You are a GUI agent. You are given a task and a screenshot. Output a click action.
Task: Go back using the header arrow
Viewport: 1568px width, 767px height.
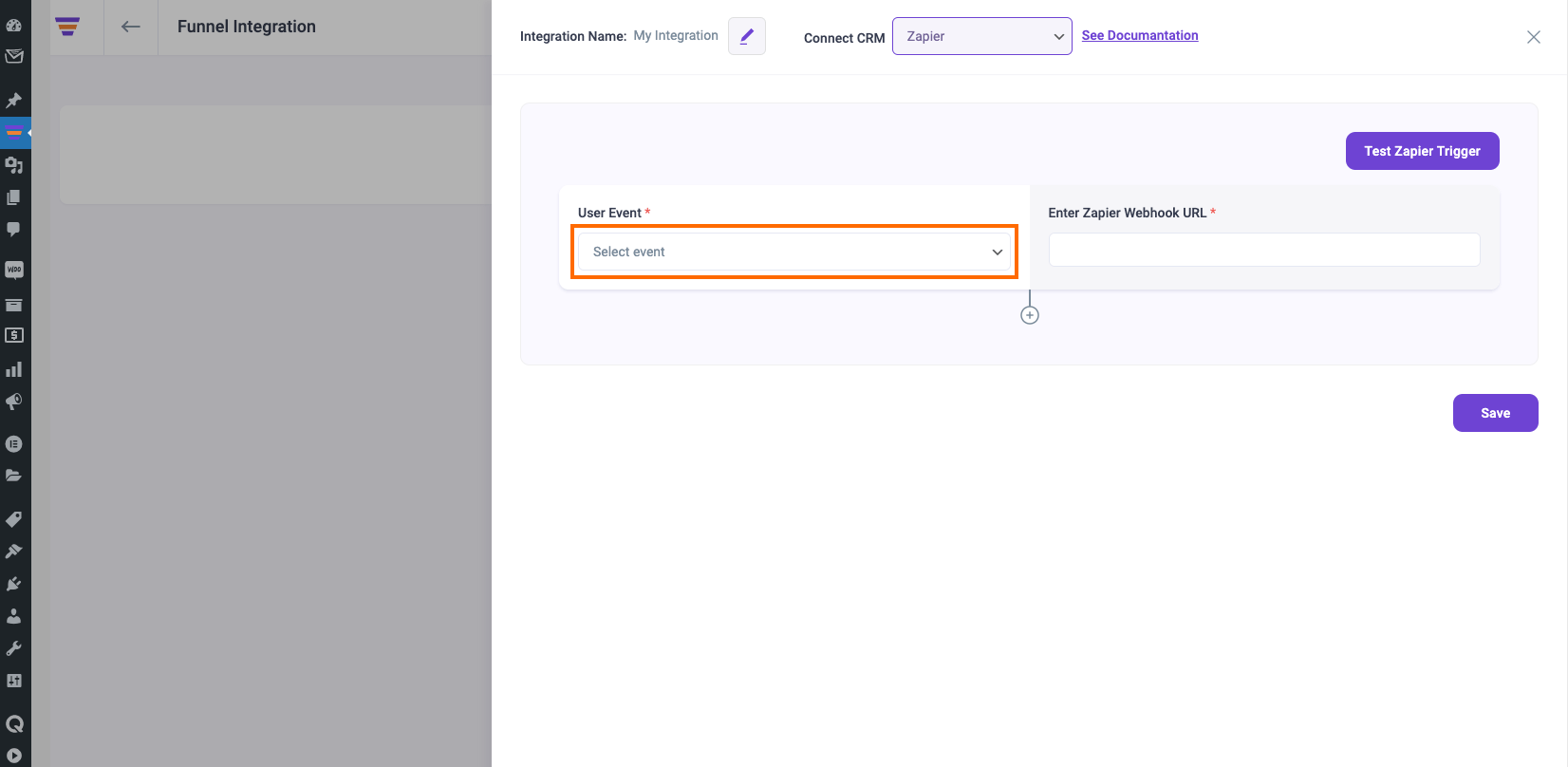(131, 27)
